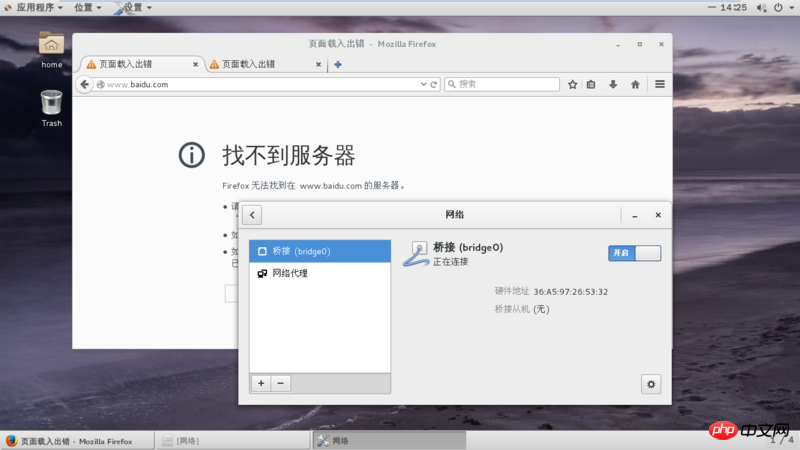Image resolution: width=800 pixels, height=450 pixels.
Task: Close the second 页面载入出错 tab
Action: 318,64
